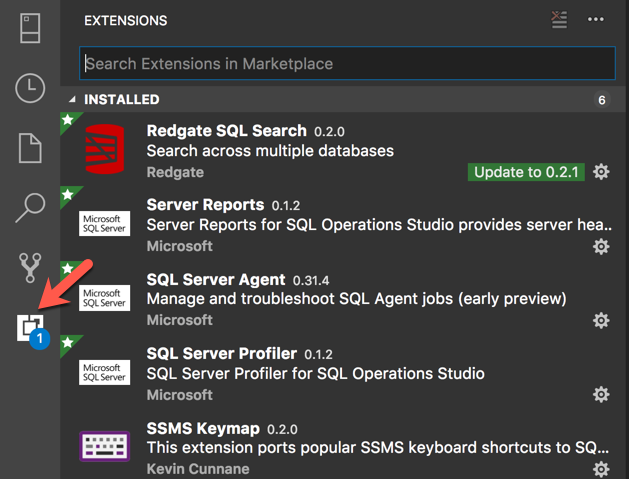Click the Kevin Cunnane publisher name
This screenshot has width=629, height=479.
(198, 469)
